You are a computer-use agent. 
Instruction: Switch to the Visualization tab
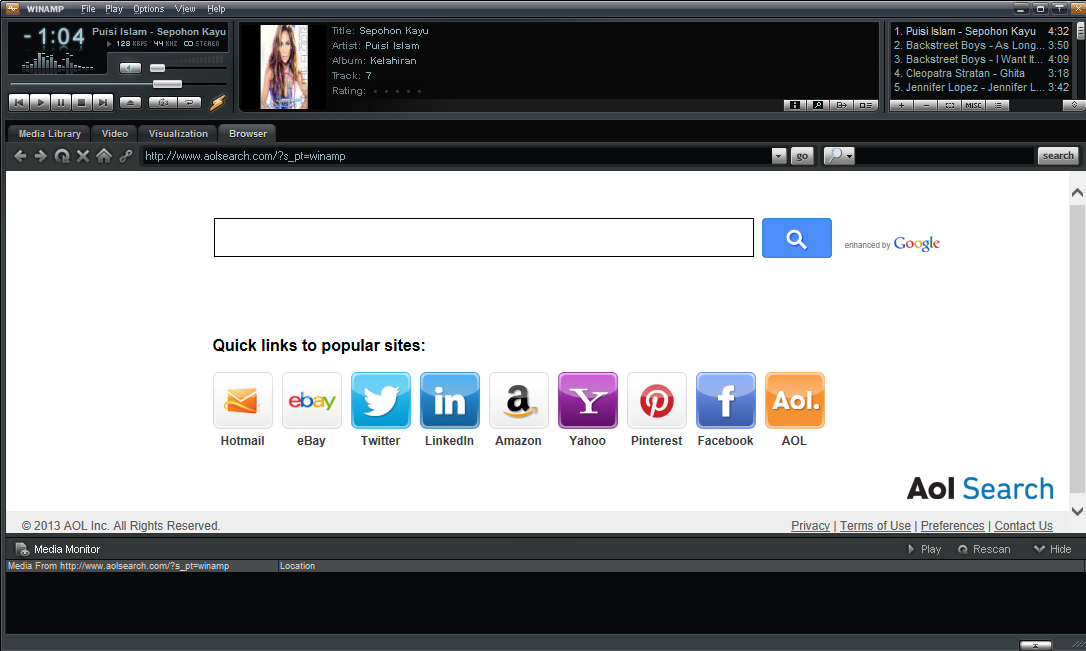pos(178,134)
